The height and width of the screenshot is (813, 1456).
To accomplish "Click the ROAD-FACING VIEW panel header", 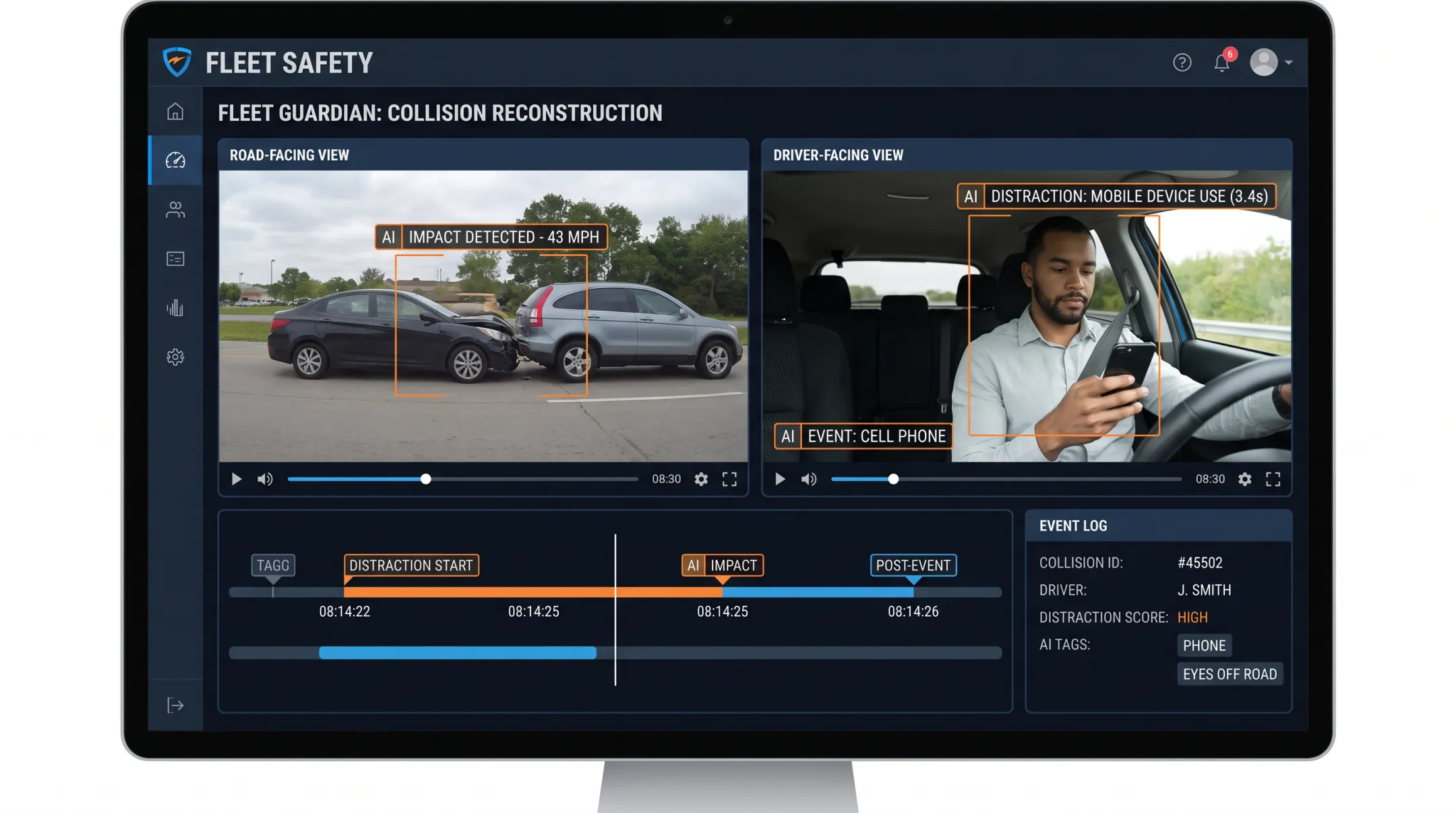I will (x=483, y=155).
